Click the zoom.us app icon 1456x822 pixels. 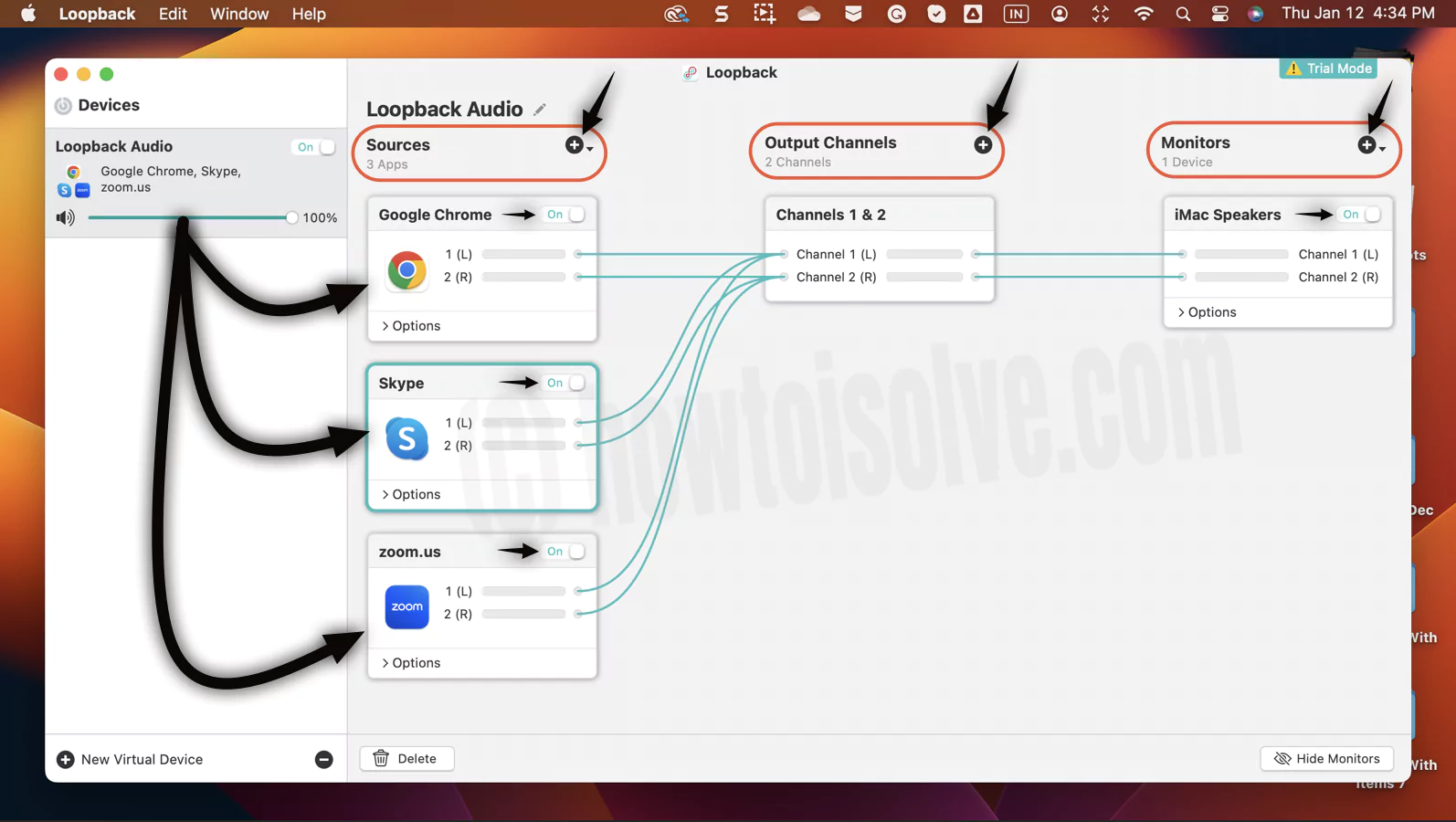coord(406,606)
